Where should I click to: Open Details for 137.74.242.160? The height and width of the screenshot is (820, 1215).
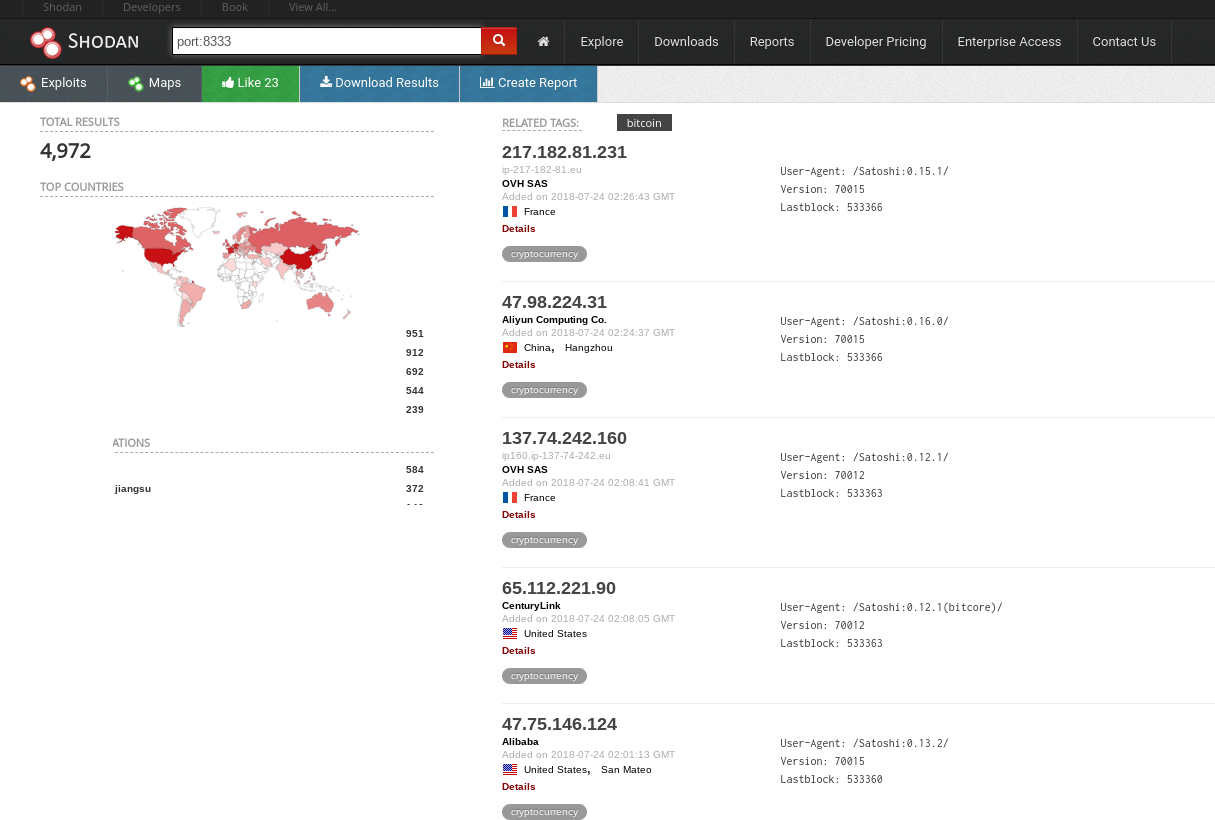pos(518,515)
